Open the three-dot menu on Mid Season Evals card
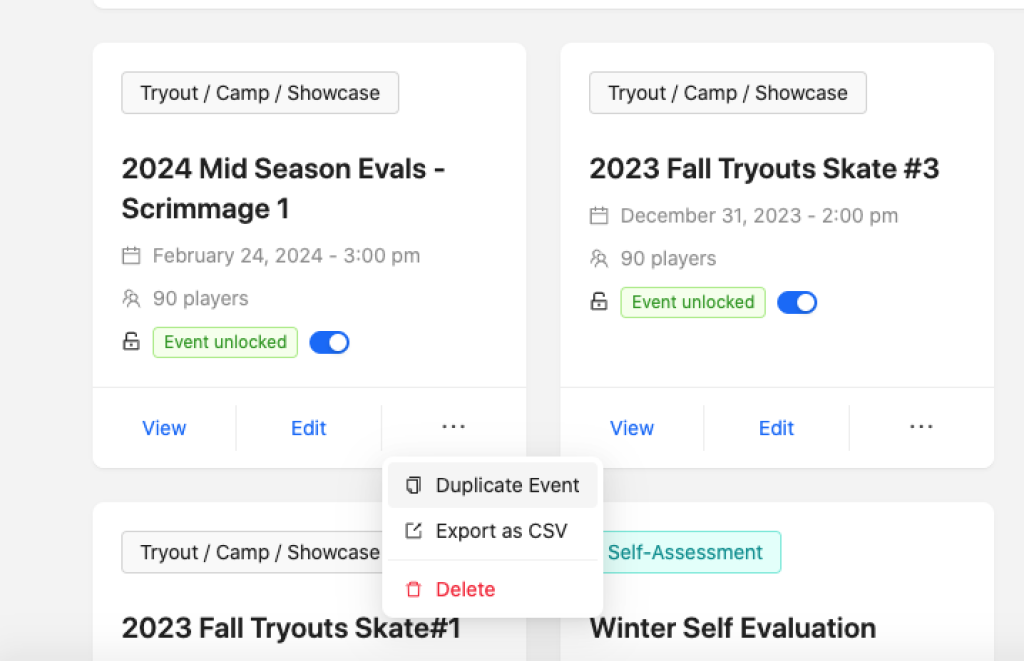The image size is (1024, 661). coord(453,427)
